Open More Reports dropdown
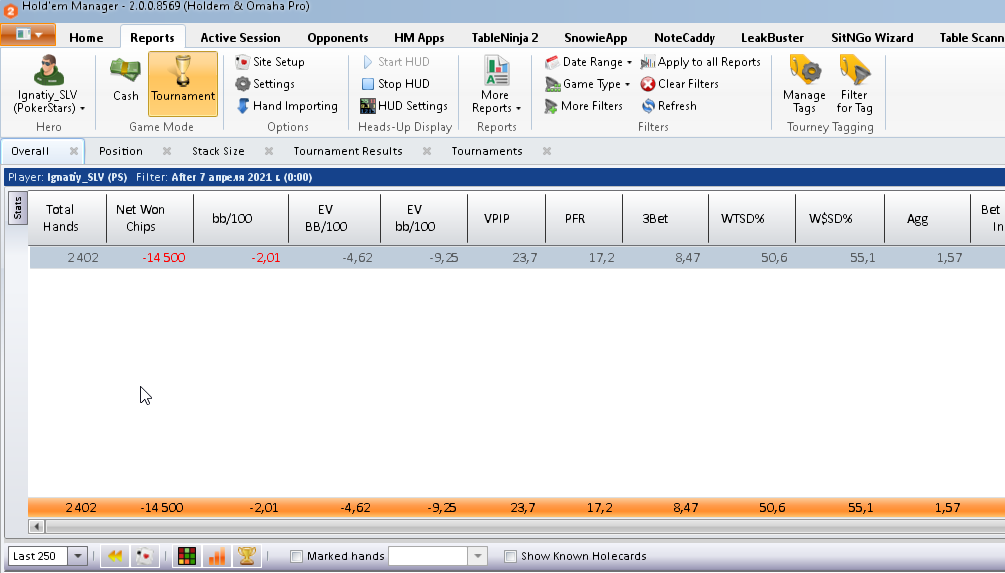 coord(496,85)
